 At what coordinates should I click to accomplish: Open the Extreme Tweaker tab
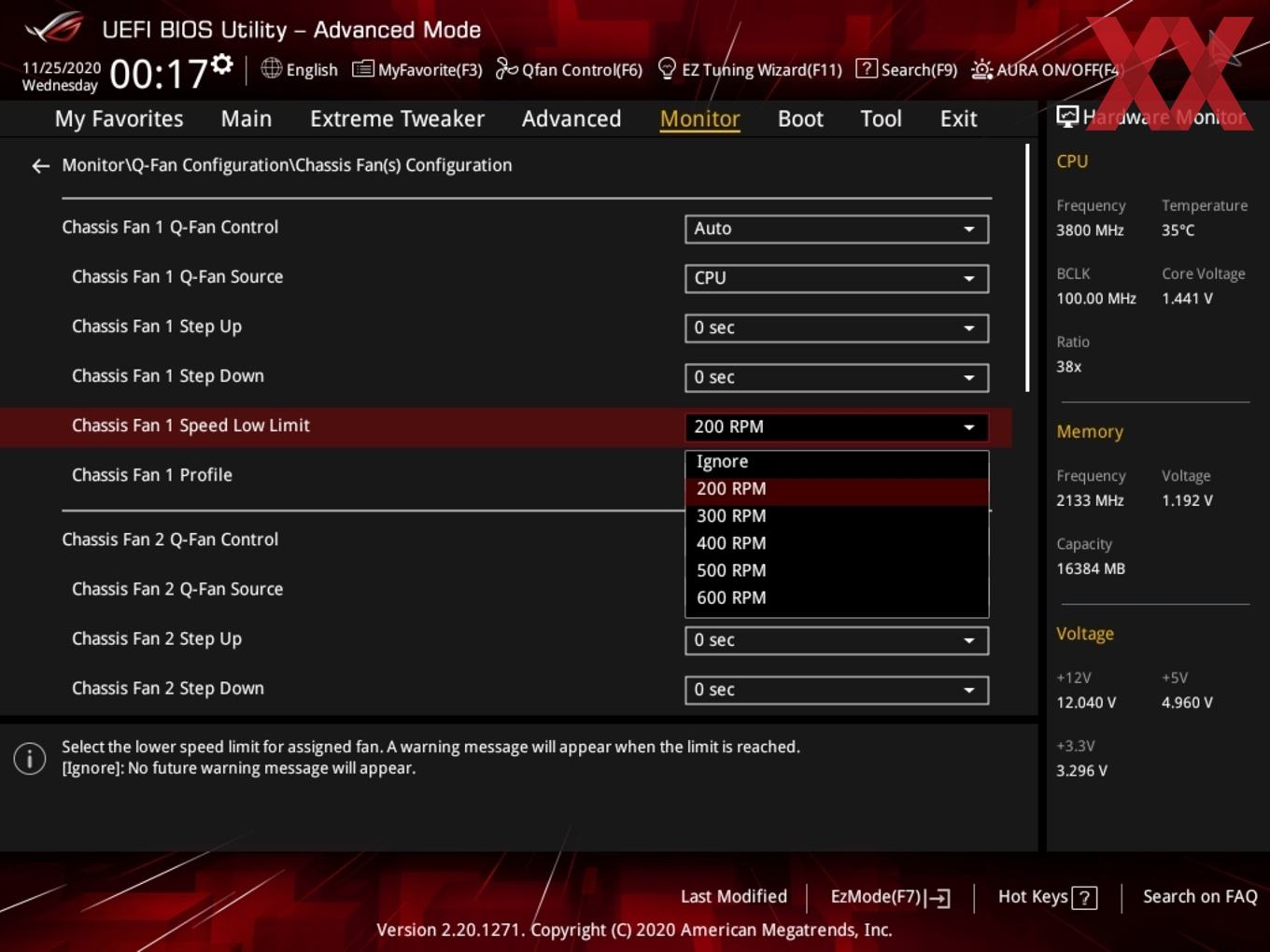tap(397, 119)
